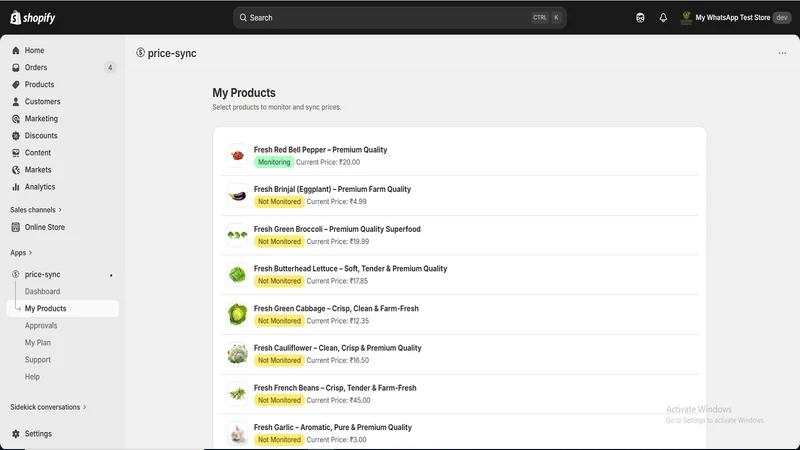Click the Content icon in sidebar

point(16,153)
